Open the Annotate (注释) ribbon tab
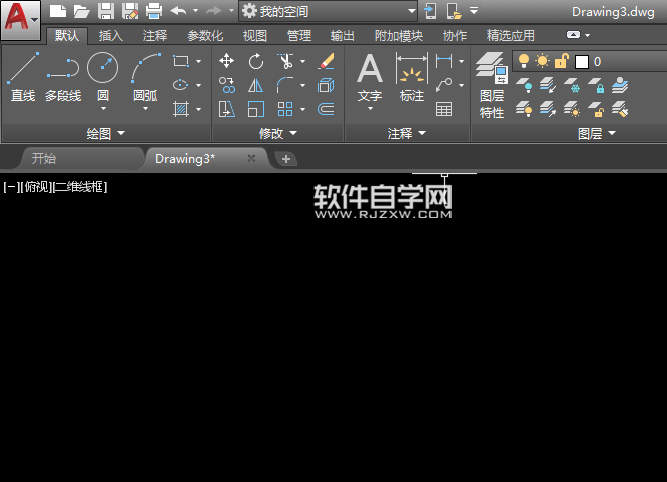The width and height of the screenshot is (667, 482). click(x=155, y=36)
